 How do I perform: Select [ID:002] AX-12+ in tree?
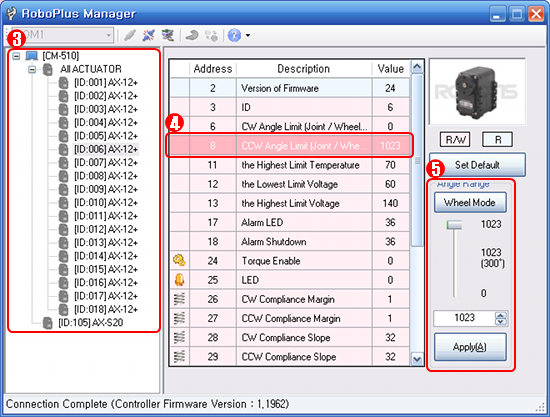[106, 96]
